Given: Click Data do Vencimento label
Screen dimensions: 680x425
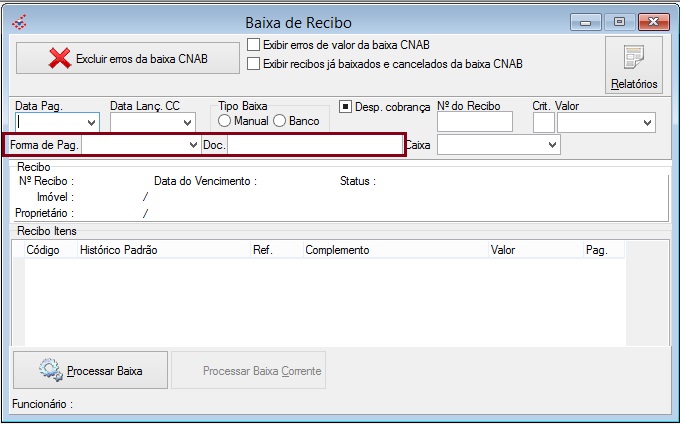Looking at the screenshot, I should click(x=206, y=181).
